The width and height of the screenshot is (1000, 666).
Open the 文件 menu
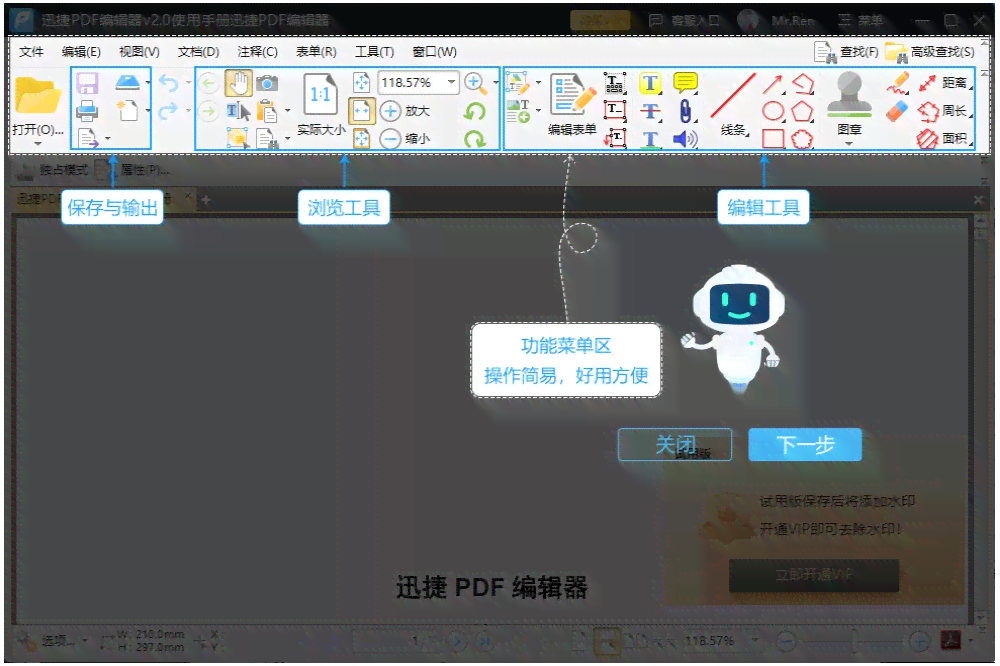tap(31, 52)
